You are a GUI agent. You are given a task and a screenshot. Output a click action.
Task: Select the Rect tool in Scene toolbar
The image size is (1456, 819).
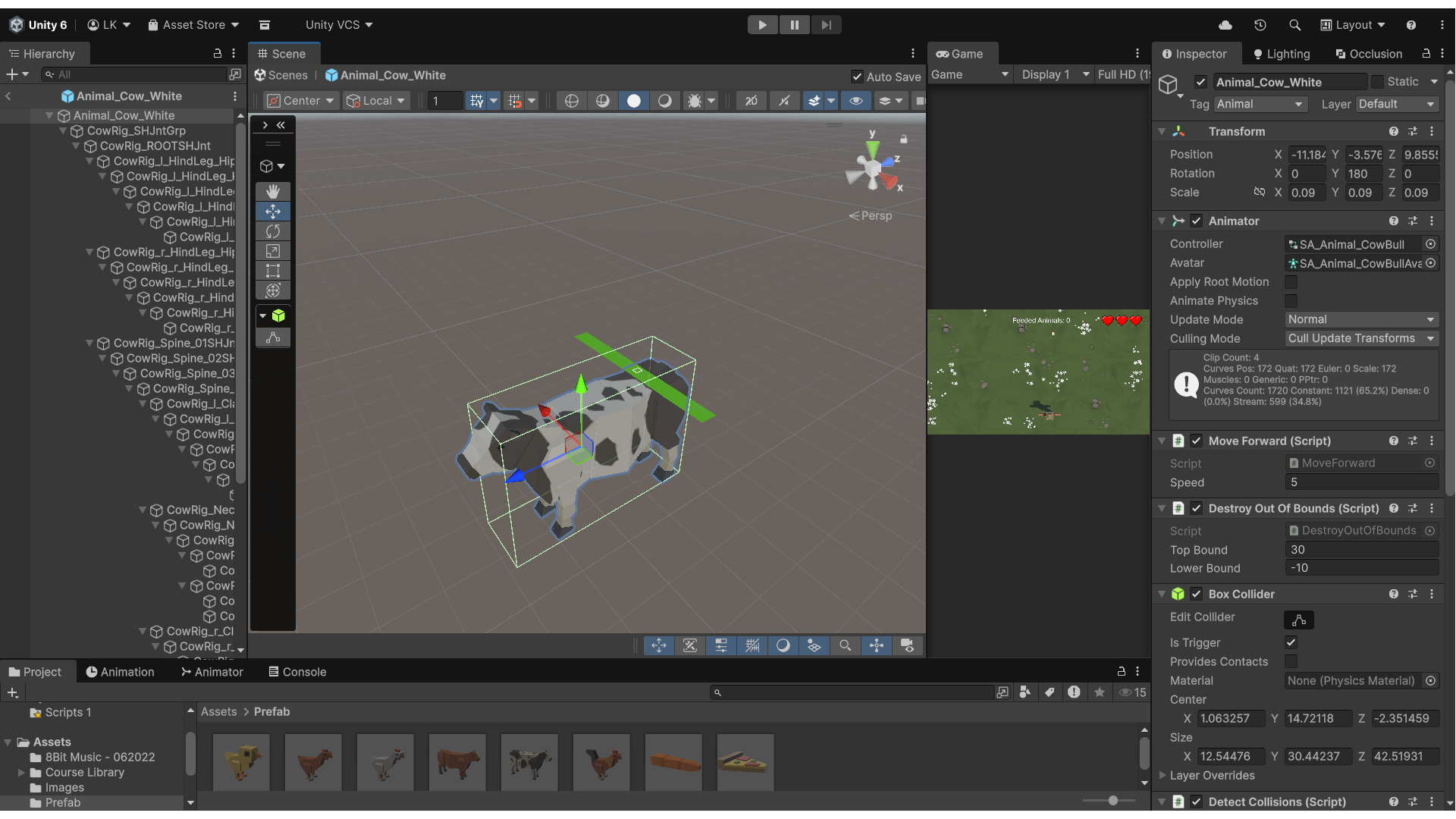tap(273, 271)
